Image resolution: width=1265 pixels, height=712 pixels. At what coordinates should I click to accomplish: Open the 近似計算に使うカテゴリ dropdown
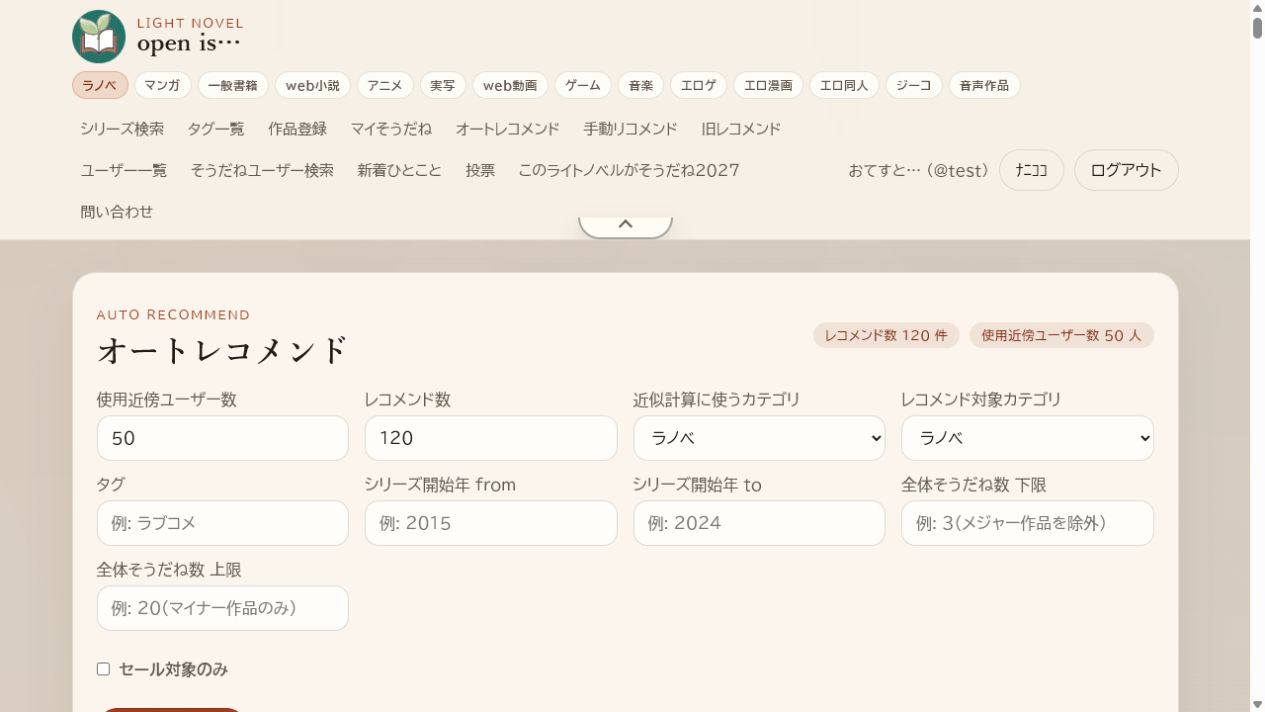(759, 438)
